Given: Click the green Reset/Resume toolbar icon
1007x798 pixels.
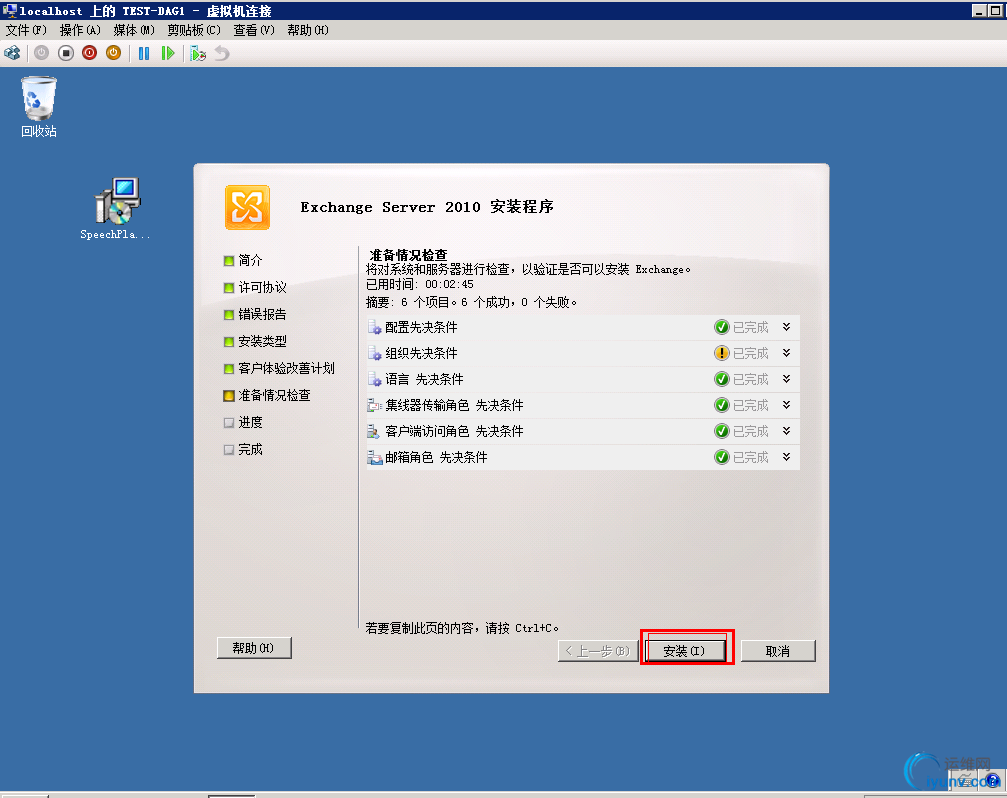Looking at the screenshot, I should 168,53.
